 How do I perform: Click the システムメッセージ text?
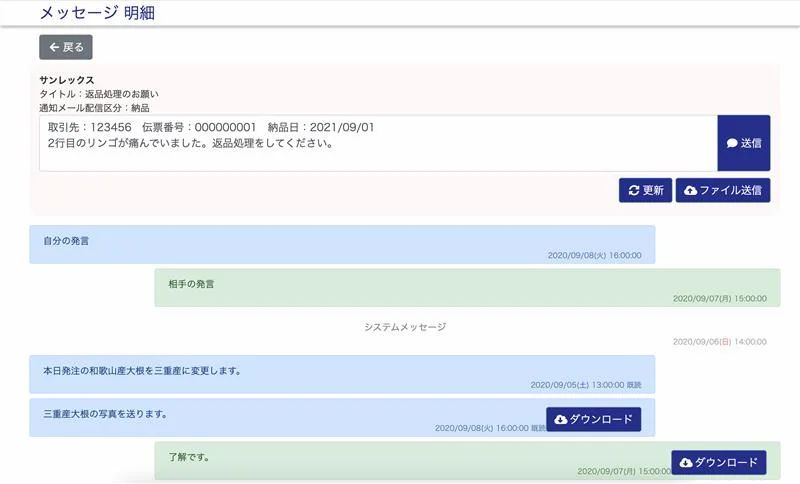pyautogui.click(x=405, y=327)
